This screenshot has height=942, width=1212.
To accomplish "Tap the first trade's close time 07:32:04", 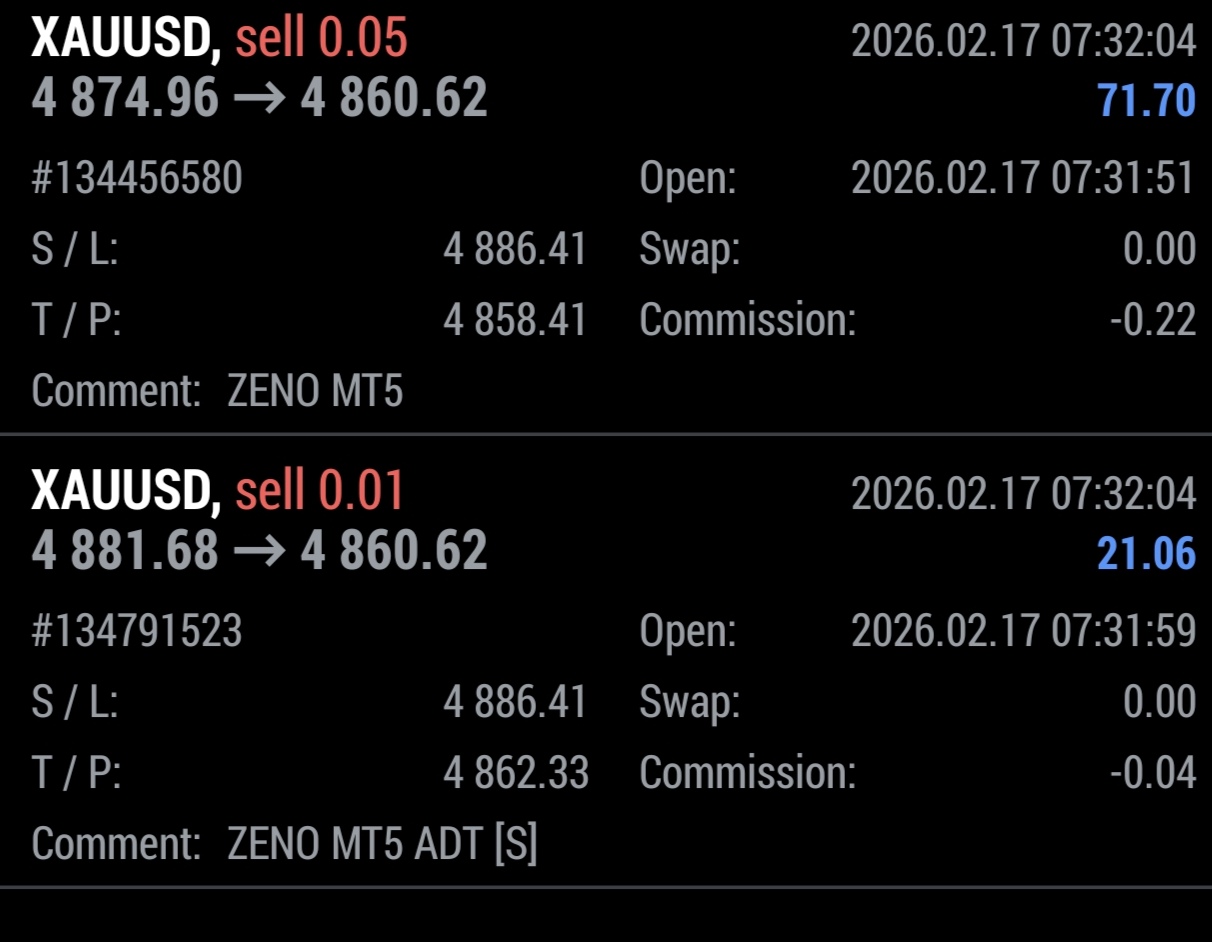I will 1024,41.
